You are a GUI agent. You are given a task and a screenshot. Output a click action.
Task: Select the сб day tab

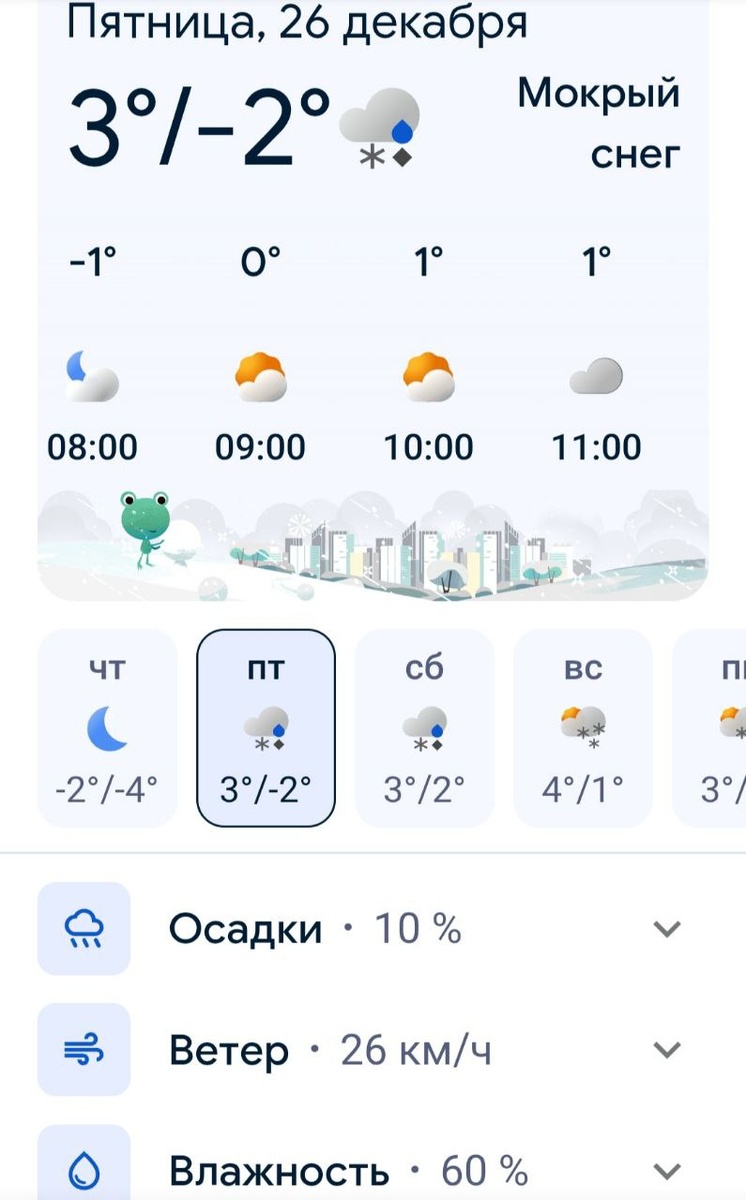424,728
